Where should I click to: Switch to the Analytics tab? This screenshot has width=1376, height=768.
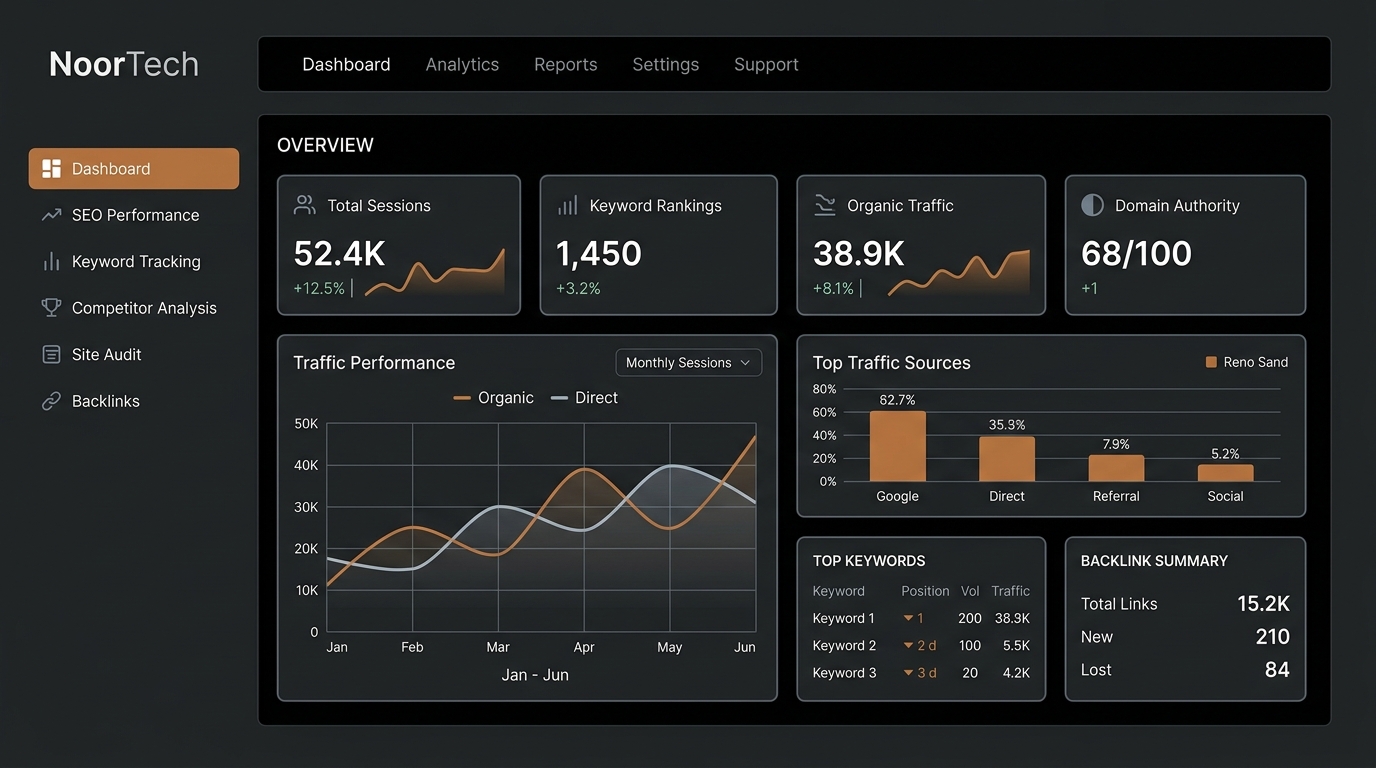coord(462,64)
